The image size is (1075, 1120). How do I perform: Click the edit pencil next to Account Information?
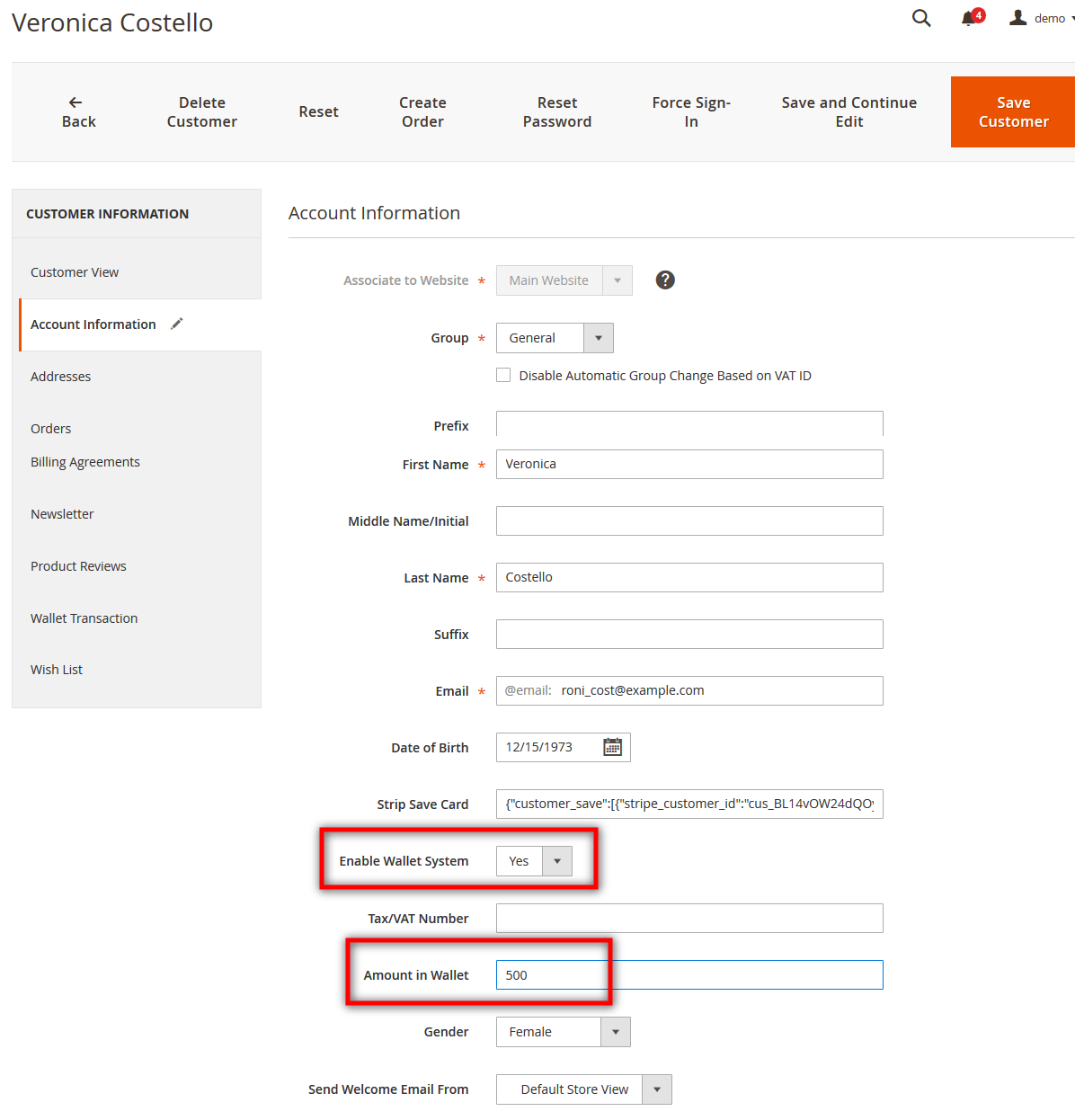tap(176, 323)
